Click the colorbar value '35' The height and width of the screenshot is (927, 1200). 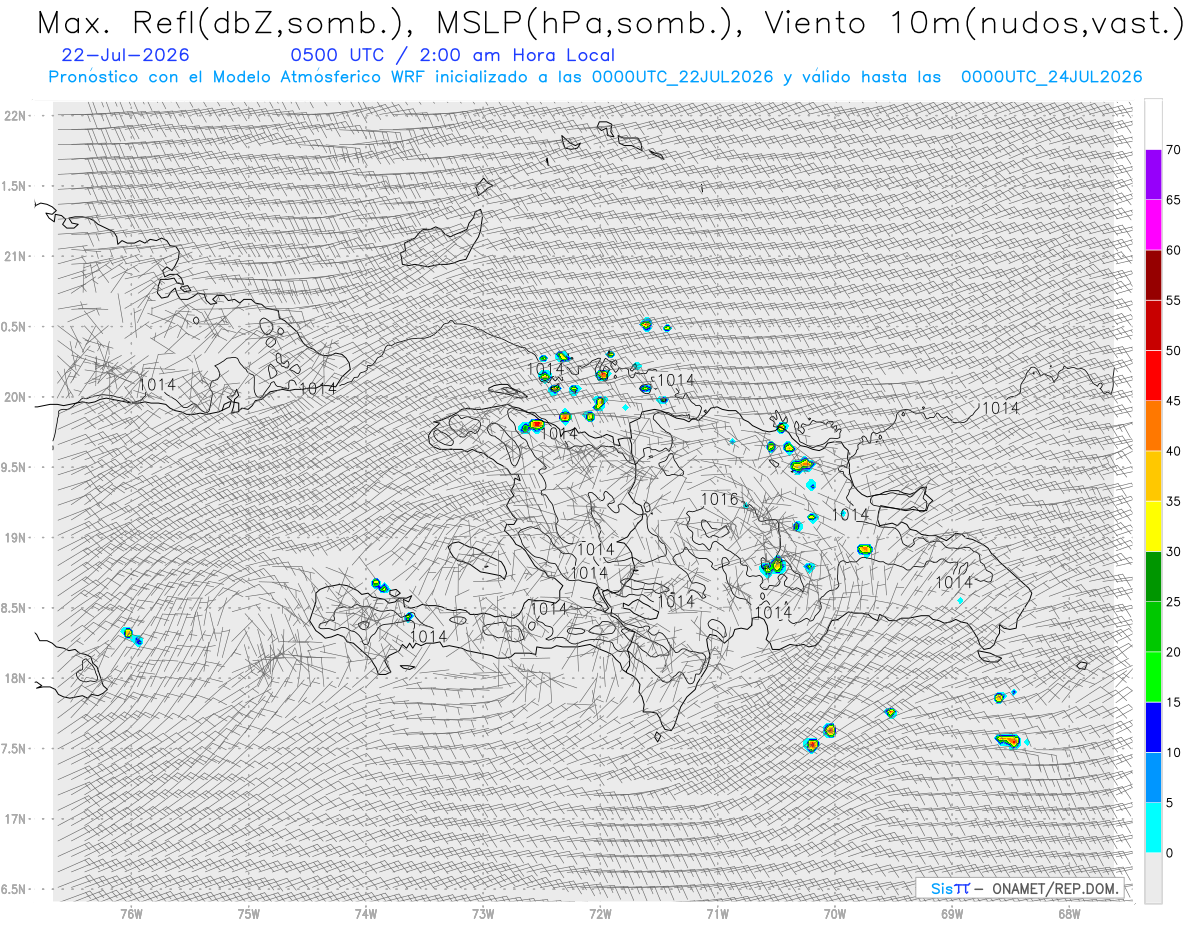[1173, 501]
